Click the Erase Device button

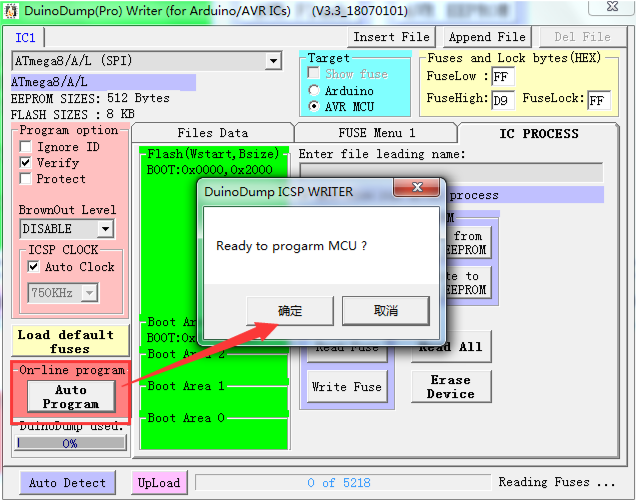451,386
